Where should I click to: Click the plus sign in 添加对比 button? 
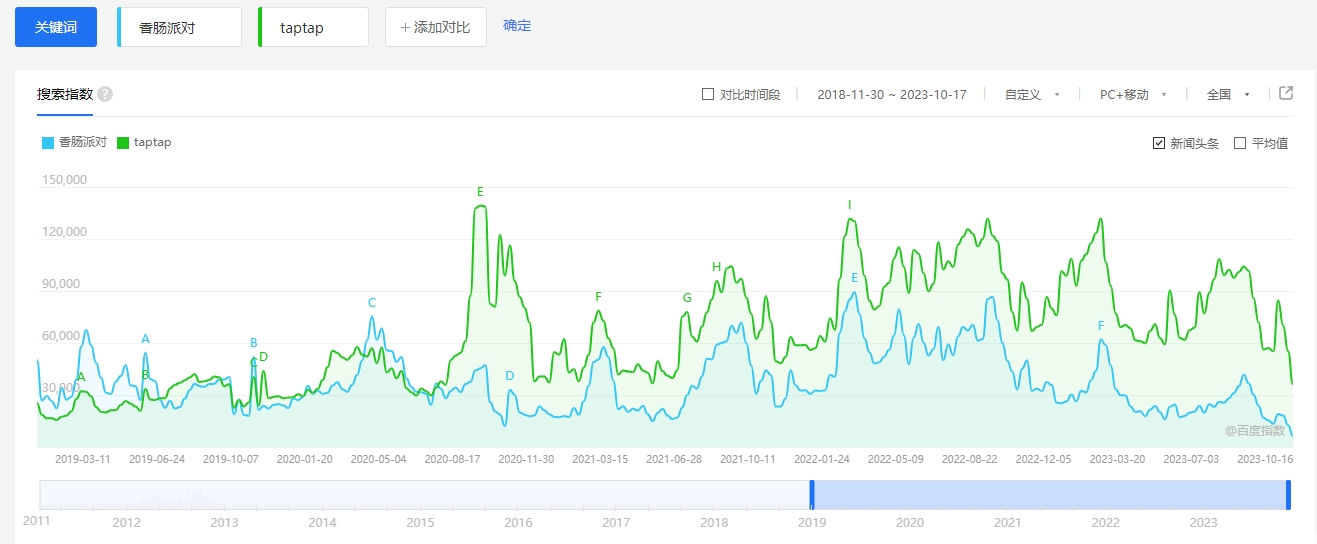(x=405, y=27)
